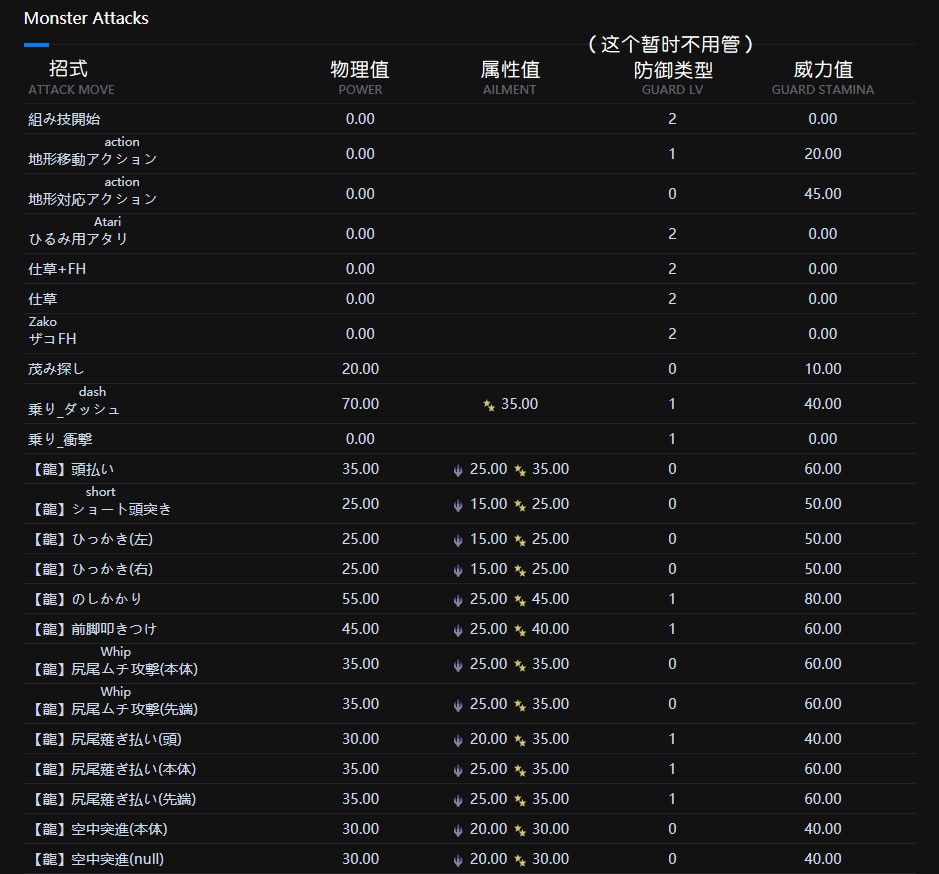Click dragon icon in 尻尾ムチ攻撃(先端) row
The height and width of the screenshot is (874, 939).
pyautogui.click(x=458, y=705)
